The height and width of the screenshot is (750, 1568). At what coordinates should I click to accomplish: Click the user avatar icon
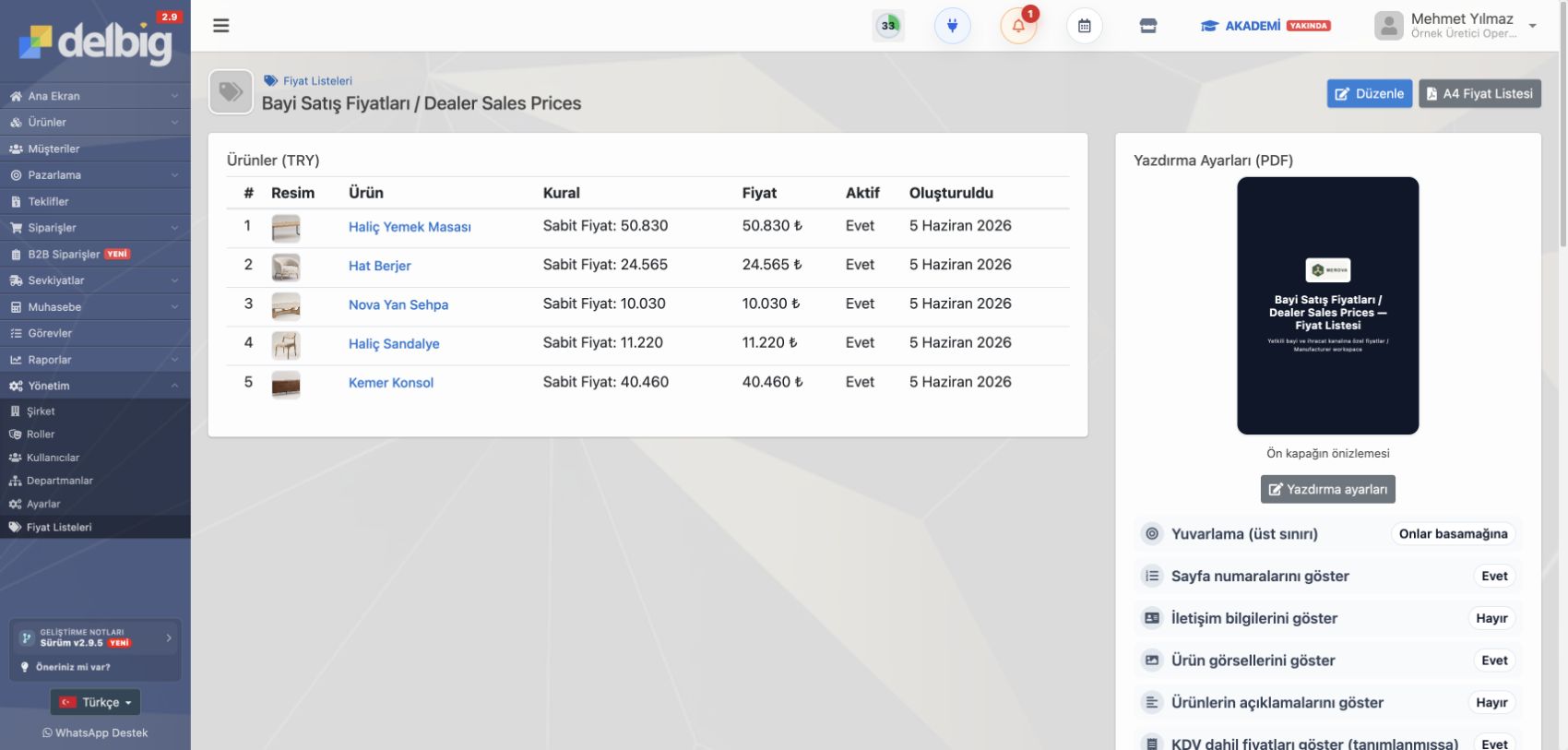[1389, 26]
